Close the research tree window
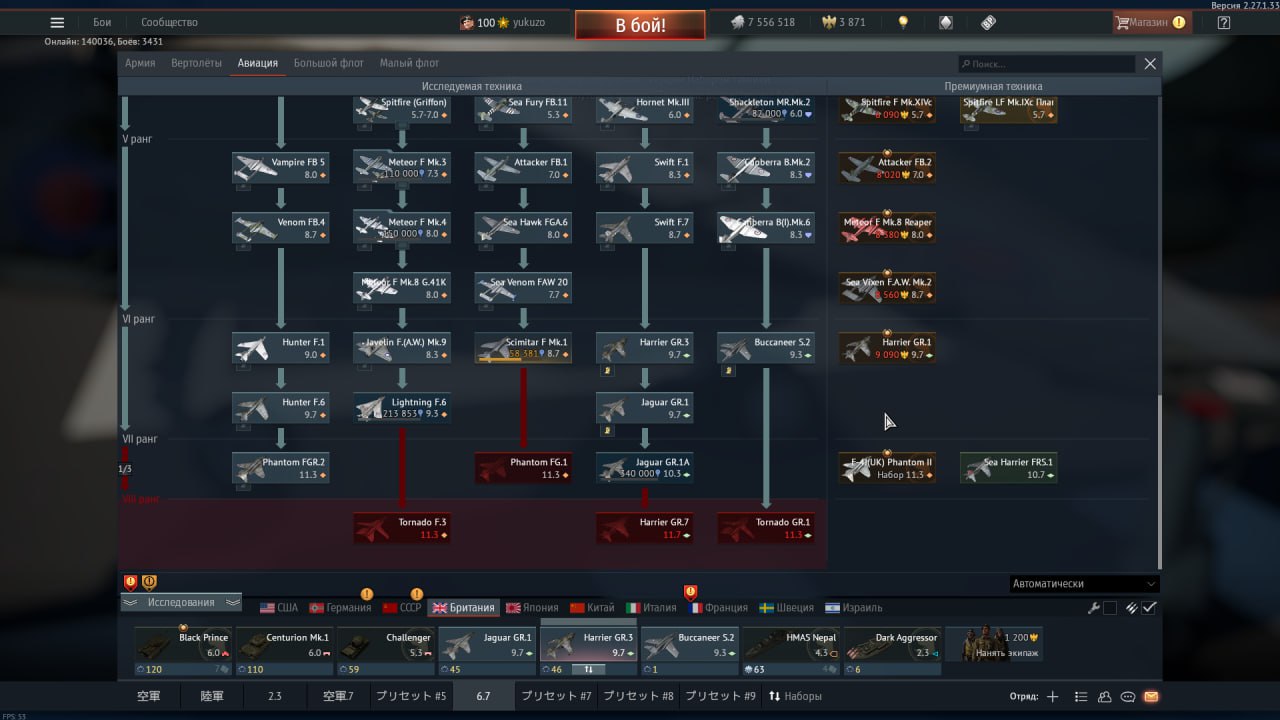1280x720 pixels. point(1150,63)
